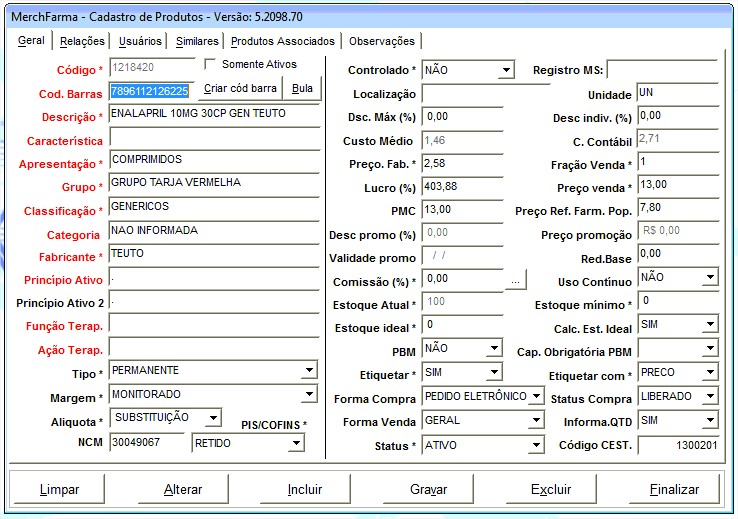This screenshot has height=519, width=738.
Task: Click the Criar cód barra button
Action: [240, 89]
